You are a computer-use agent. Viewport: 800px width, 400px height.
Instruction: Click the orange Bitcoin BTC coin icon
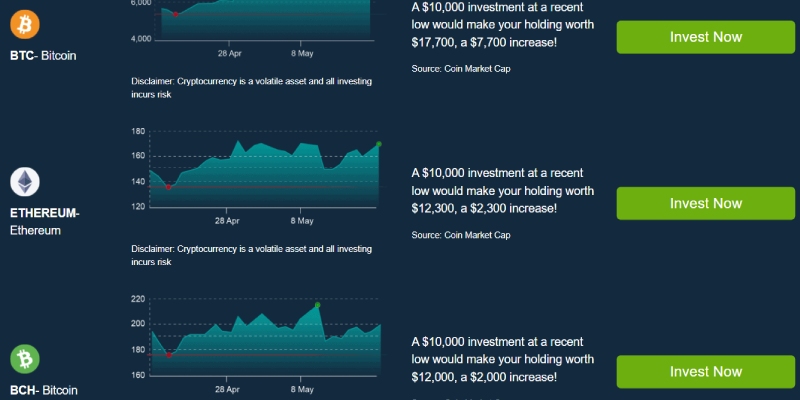pos(24,24)
